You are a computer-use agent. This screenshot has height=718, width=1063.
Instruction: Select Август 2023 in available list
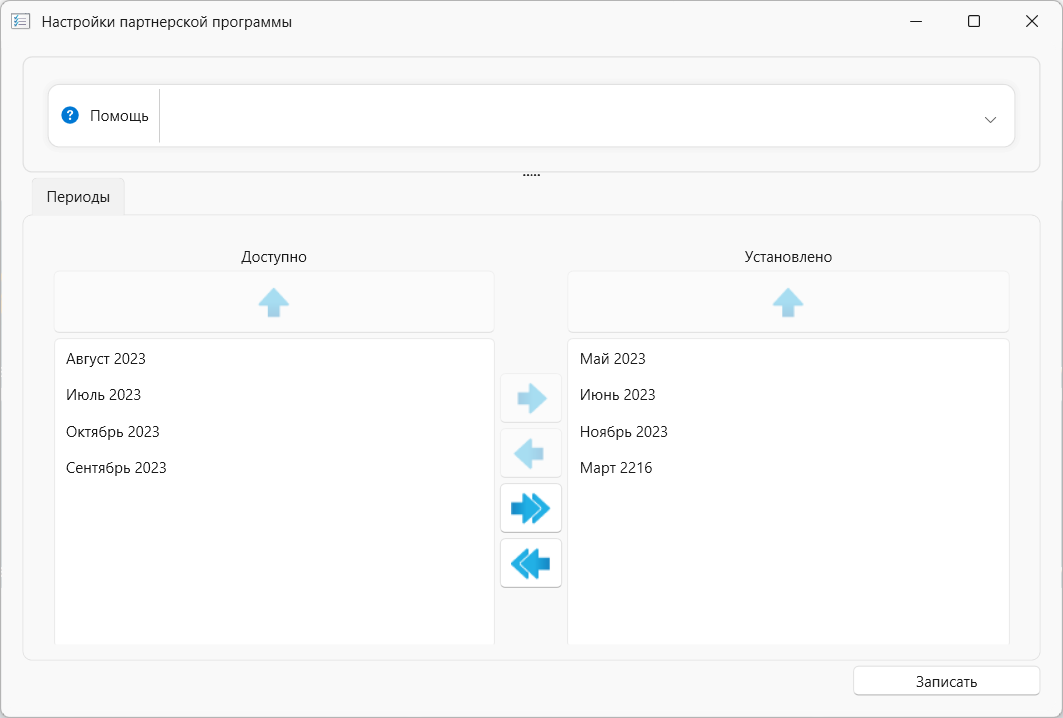[274, 359]
